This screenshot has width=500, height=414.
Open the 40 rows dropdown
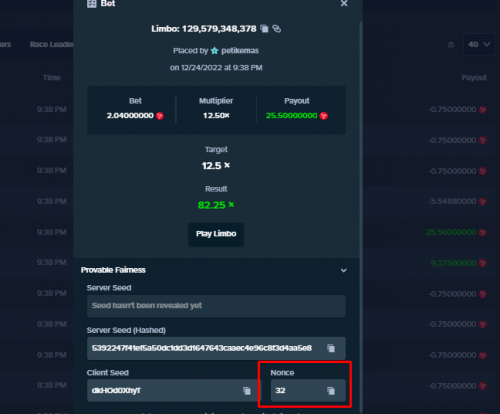point(479,44)
